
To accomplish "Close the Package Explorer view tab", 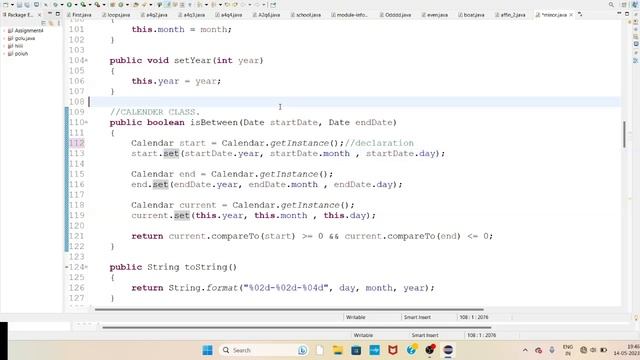I will point(40,15).
